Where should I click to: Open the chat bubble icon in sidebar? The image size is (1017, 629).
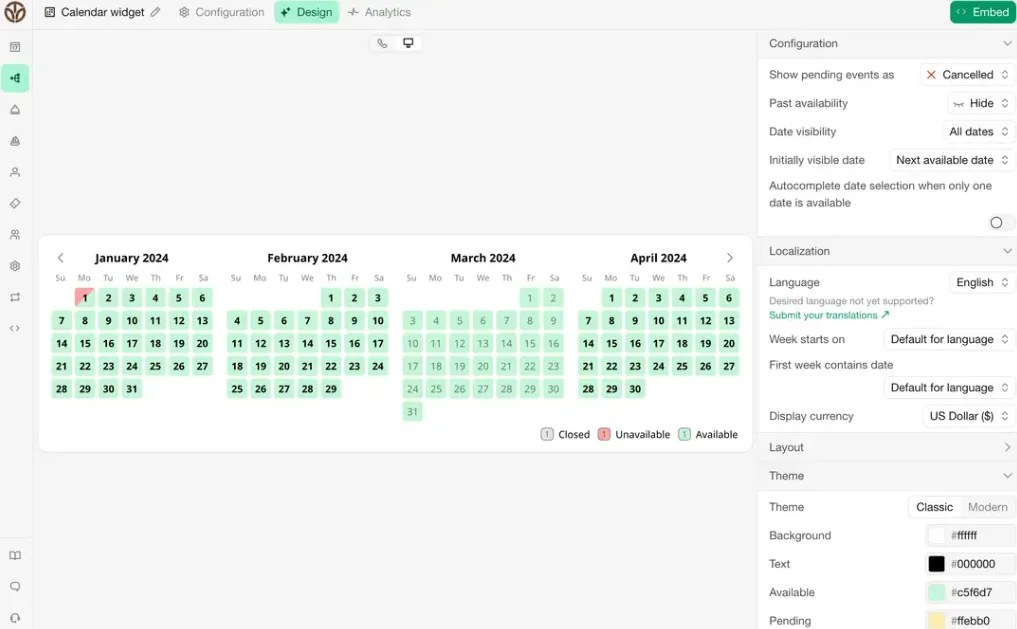click(x=15, y=586)
